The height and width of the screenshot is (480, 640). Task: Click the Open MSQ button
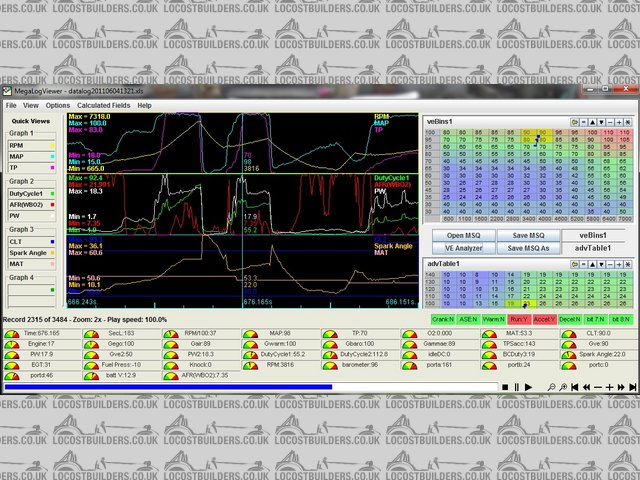point(463,235)
